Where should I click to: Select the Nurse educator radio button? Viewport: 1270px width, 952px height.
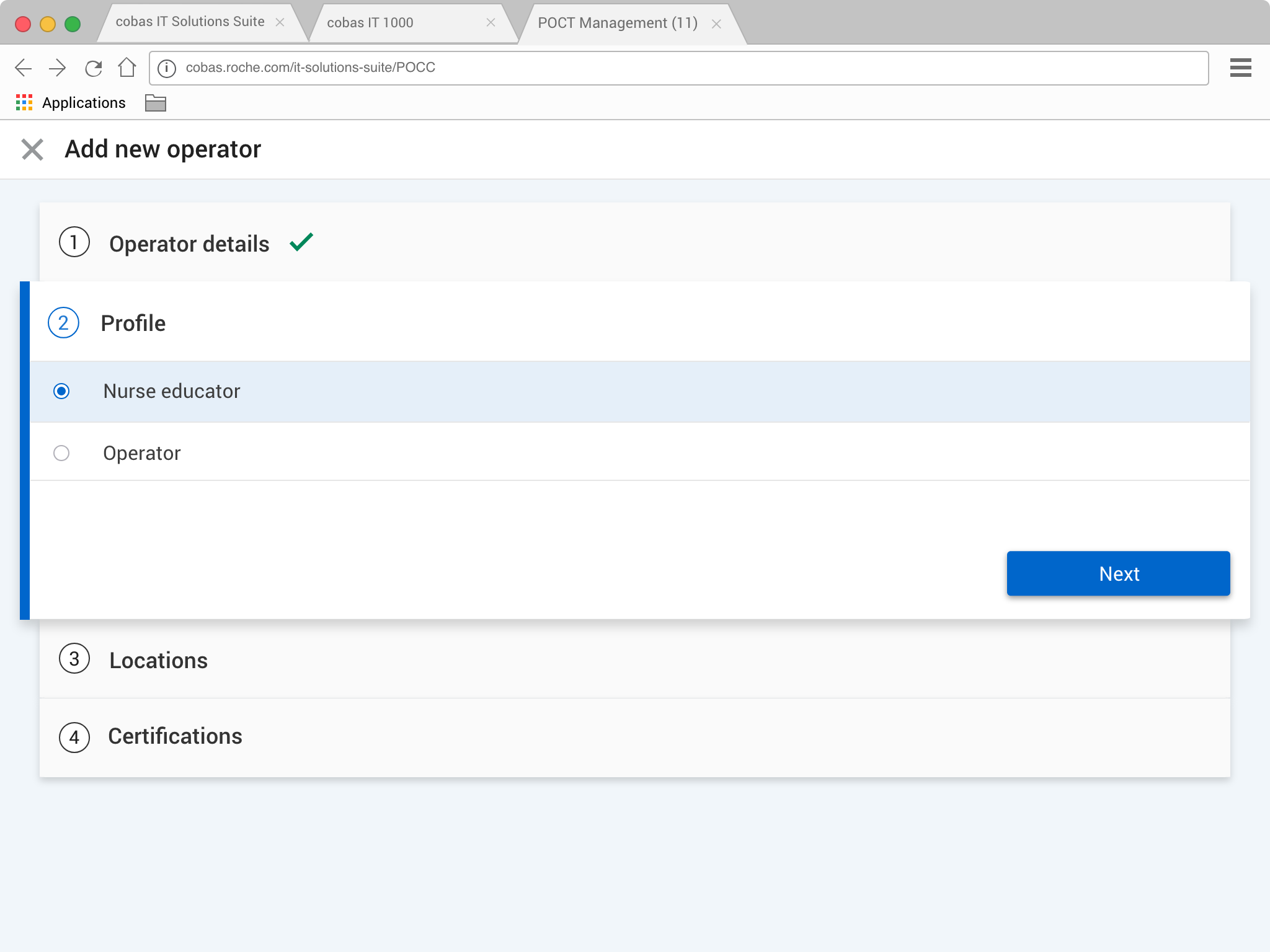click(61, 391)
